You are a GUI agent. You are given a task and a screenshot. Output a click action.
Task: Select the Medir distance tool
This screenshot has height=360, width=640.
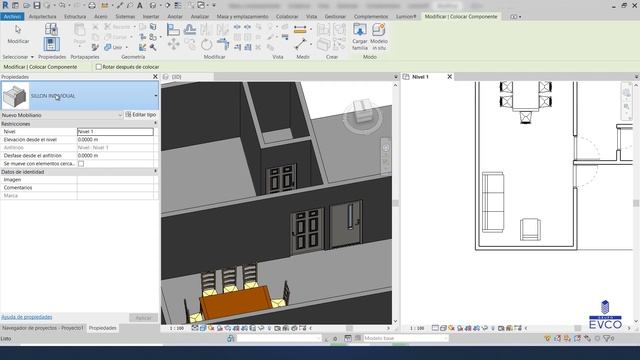click(301, 44)
